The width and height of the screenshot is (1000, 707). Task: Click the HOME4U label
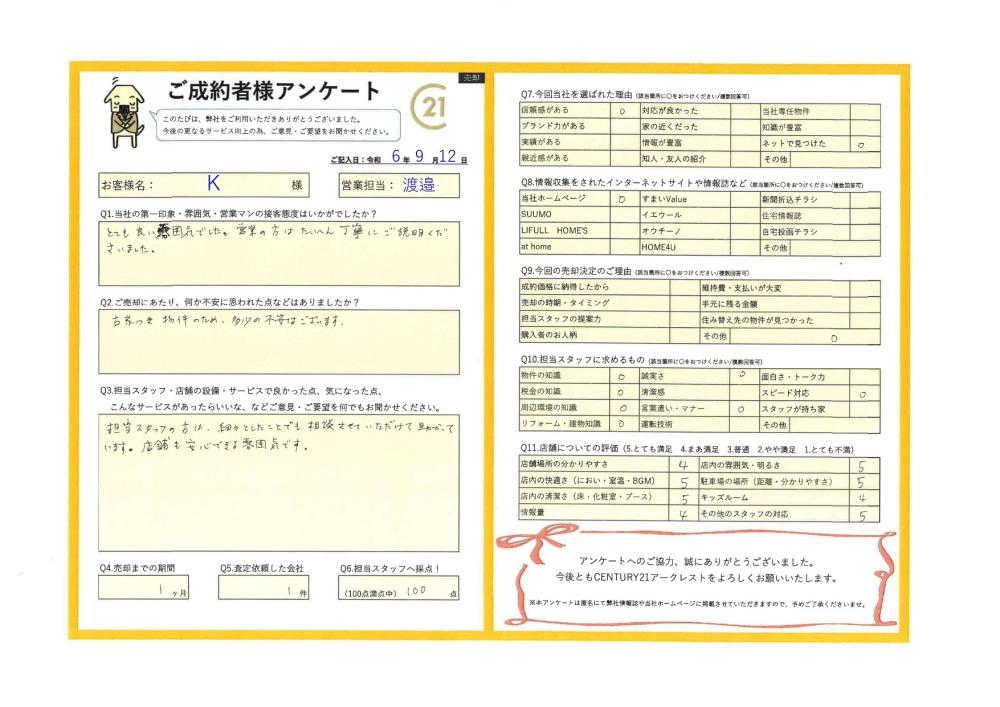tap(659, 247)
